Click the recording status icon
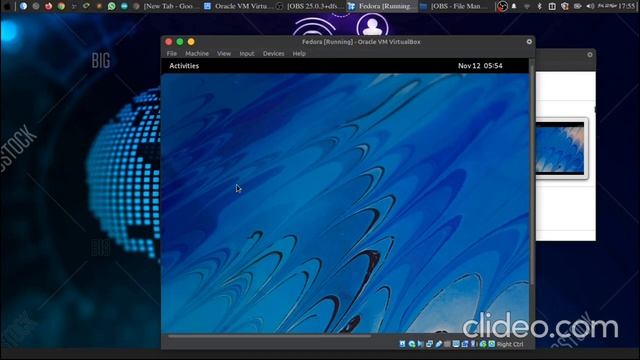Image resolution: width=640 pixels, height=360 pixels. [x=465, y=344]
